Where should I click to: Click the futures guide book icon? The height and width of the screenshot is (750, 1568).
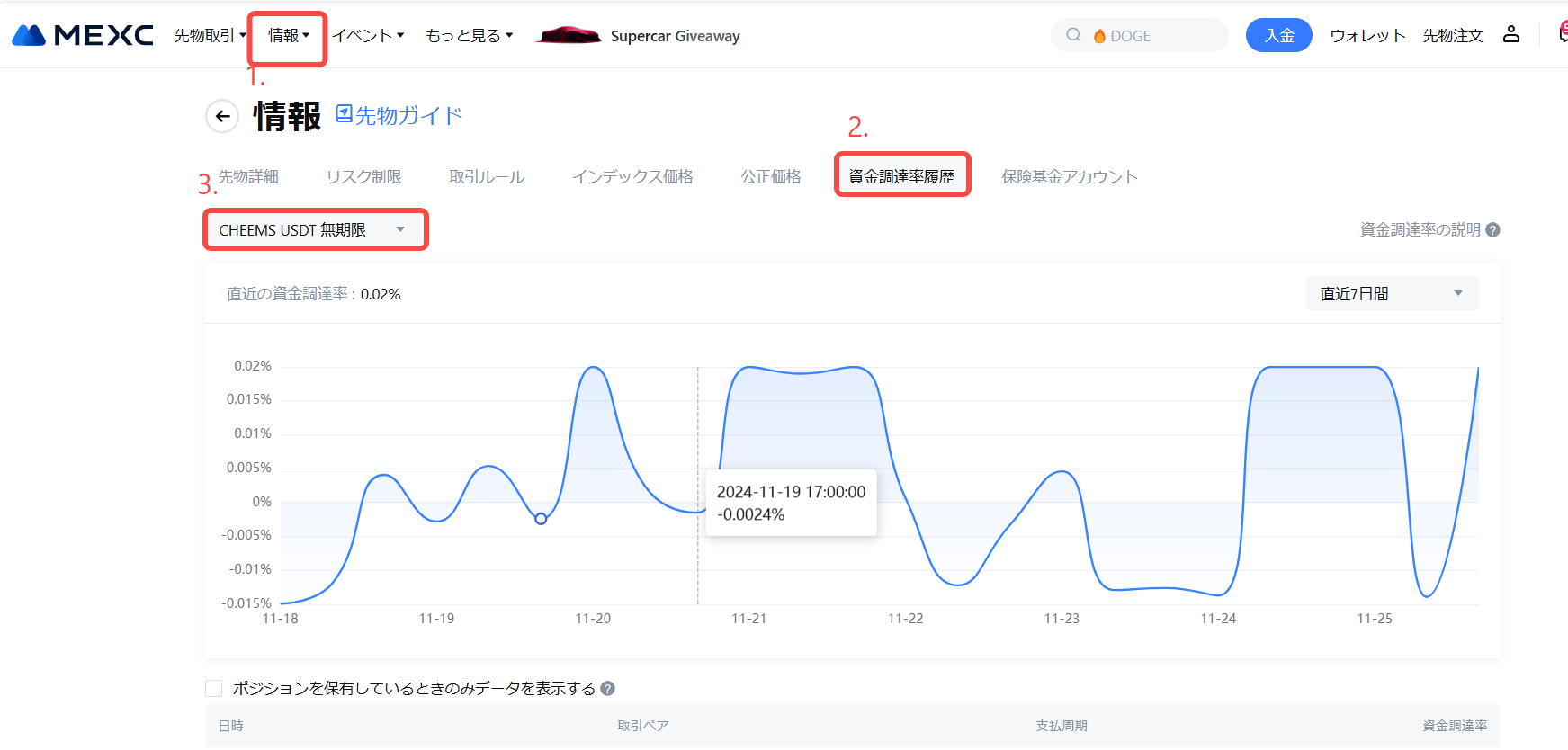344,114
